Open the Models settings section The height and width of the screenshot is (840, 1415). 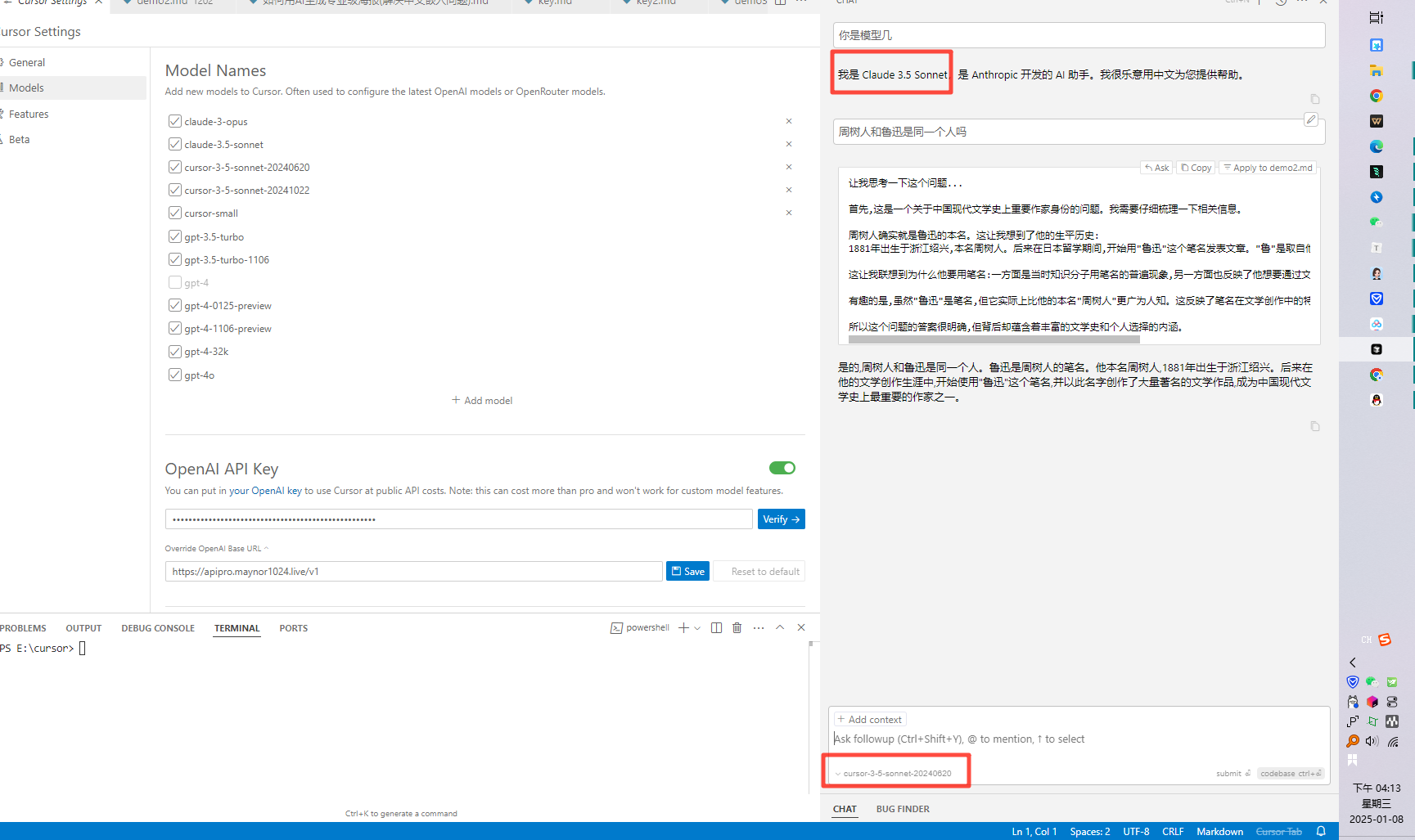click(x=73, y=88)
